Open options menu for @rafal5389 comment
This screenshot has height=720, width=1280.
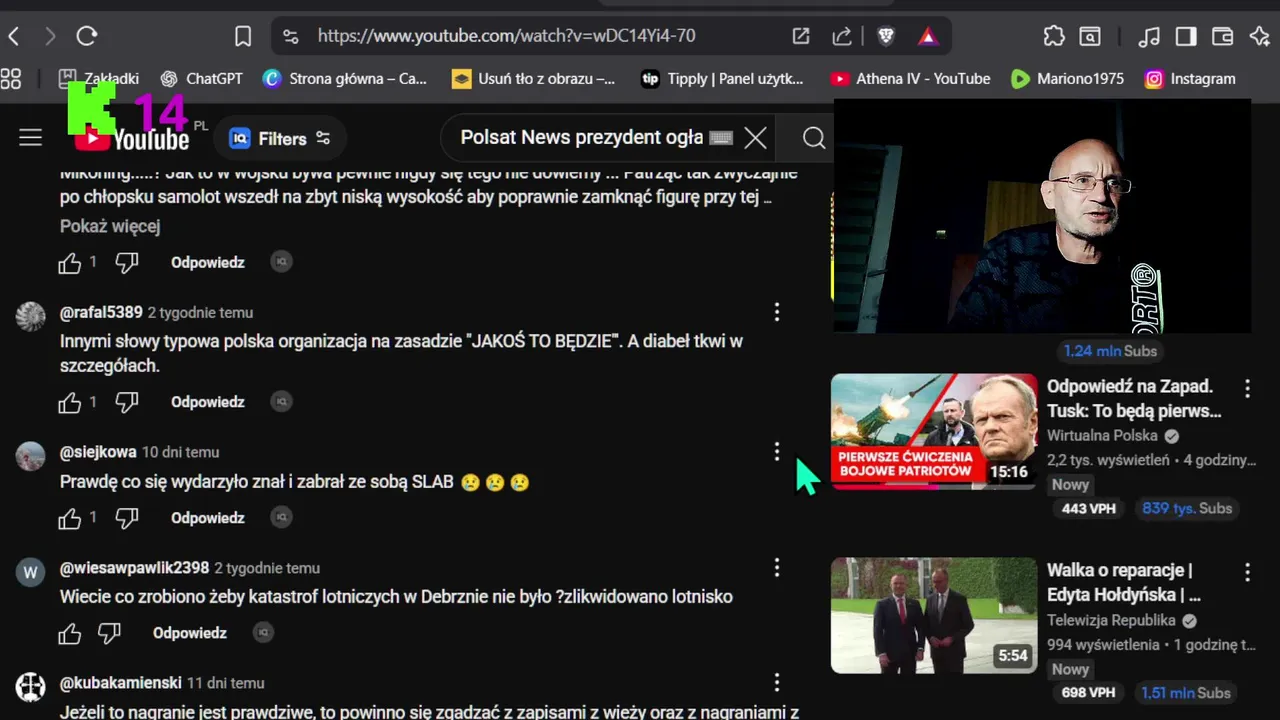pyautogui.click(x=777, y=312)
